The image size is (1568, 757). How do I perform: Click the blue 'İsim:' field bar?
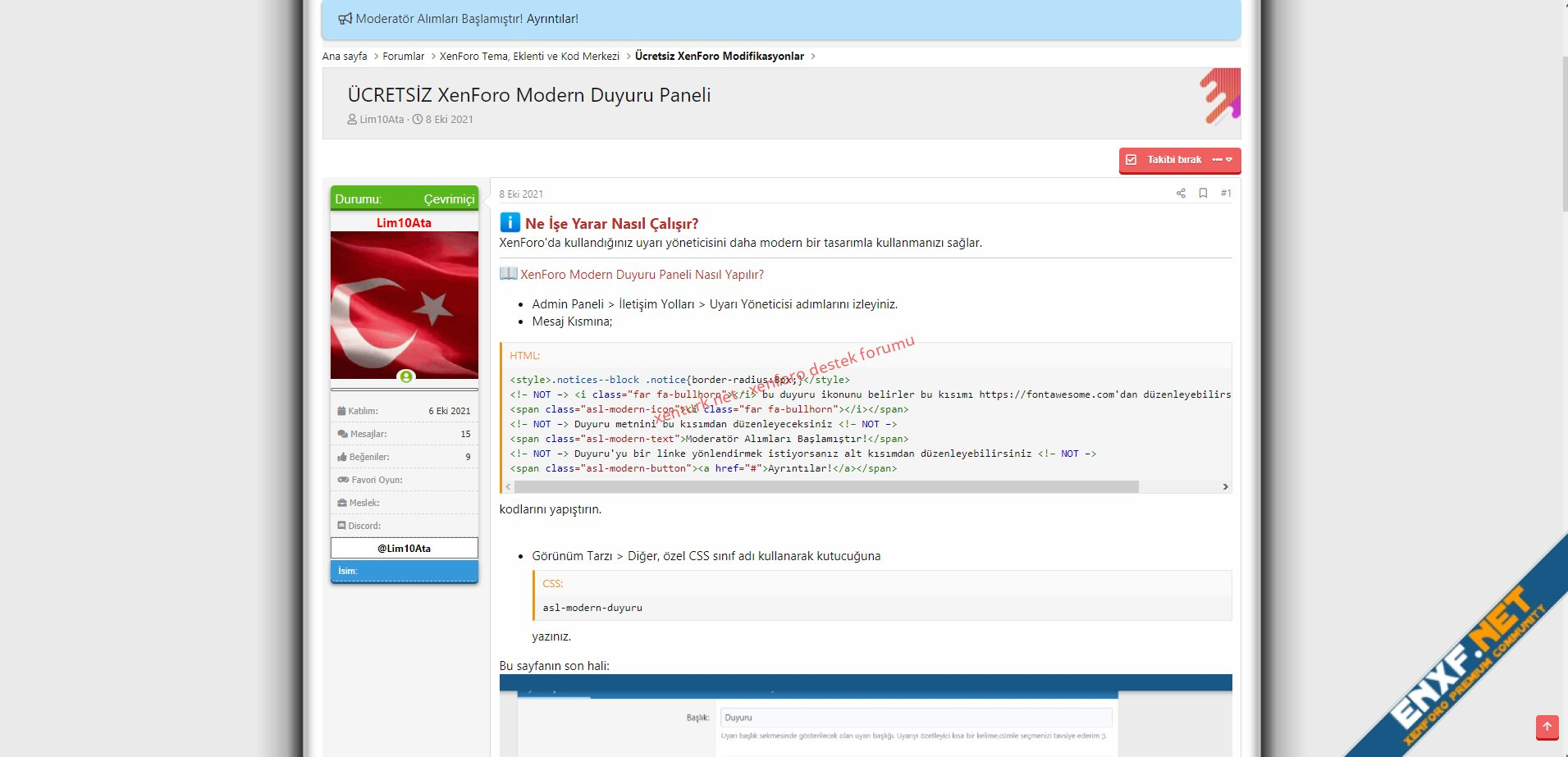click(405, 571)
